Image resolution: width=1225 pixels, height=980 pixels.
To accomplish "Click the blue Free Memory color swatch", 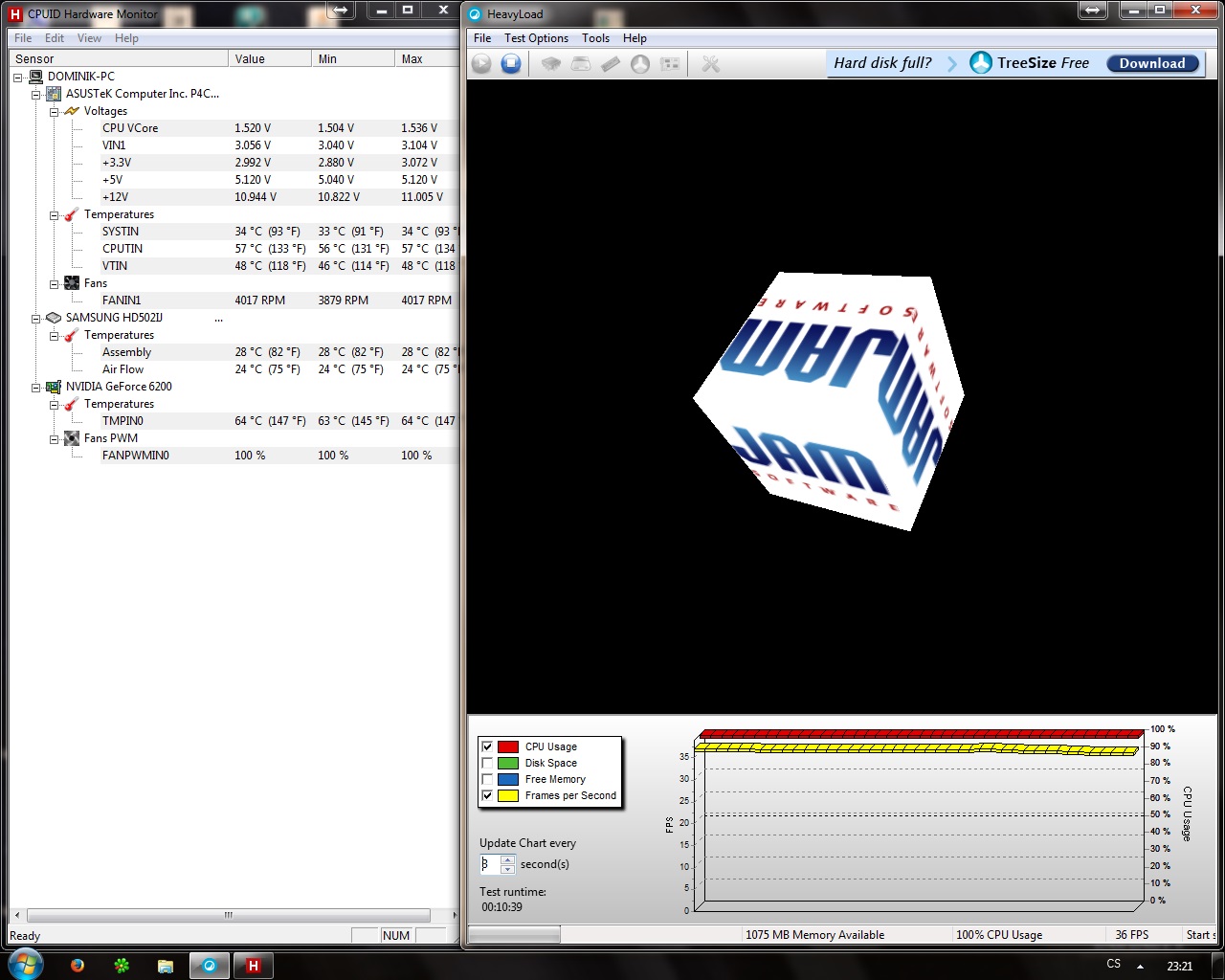I will tap(508, 779).
